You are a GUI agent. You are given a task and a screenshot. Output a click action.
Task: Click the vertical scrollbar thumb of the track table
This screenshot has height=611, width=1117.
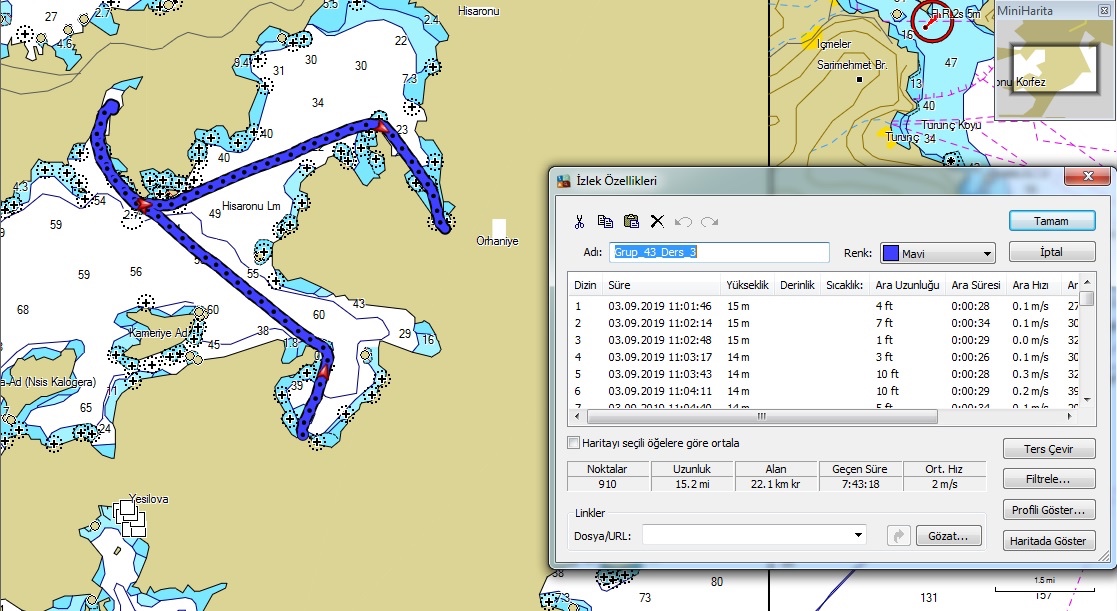(1087, 298)
